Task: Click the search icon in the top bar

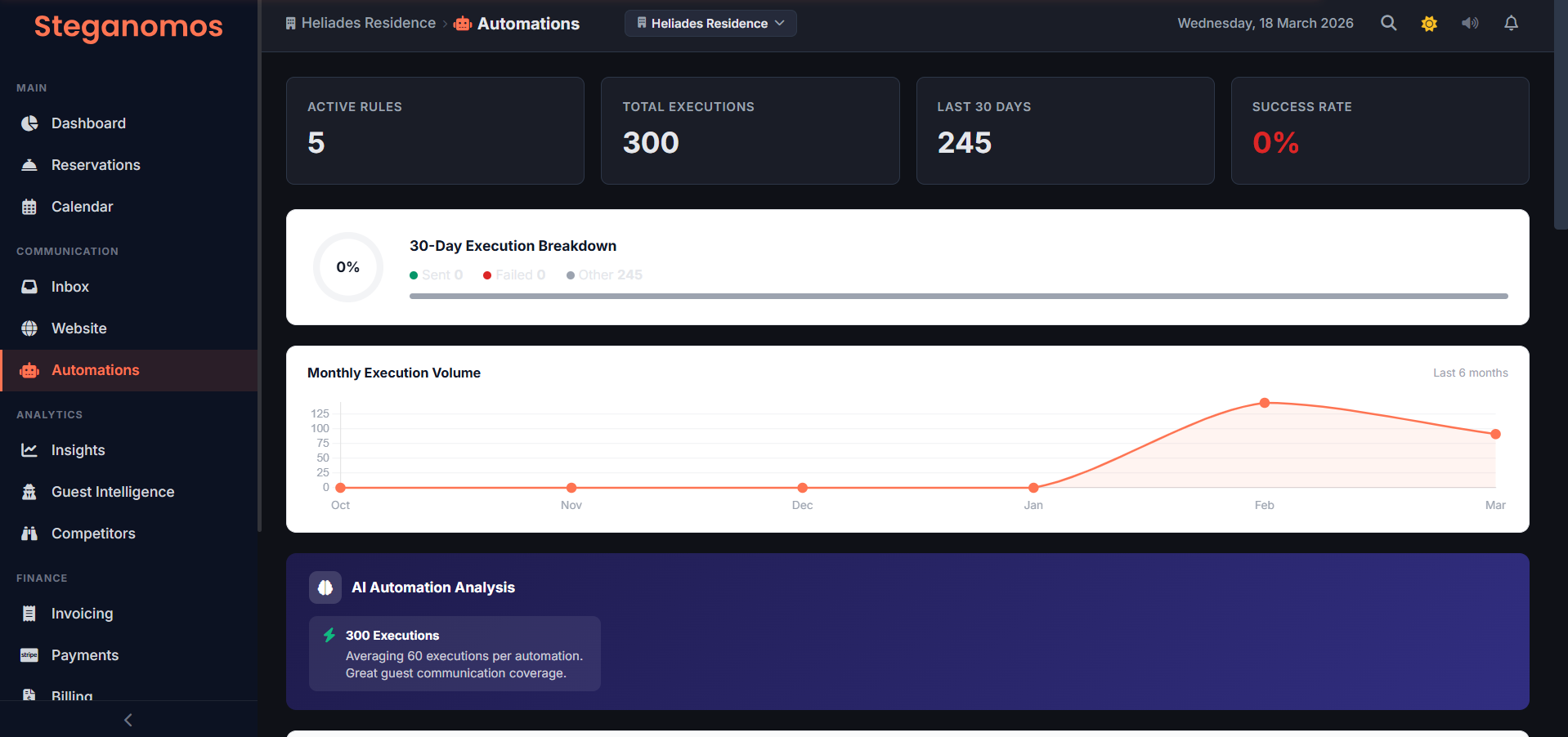Action: point(1388,23)
